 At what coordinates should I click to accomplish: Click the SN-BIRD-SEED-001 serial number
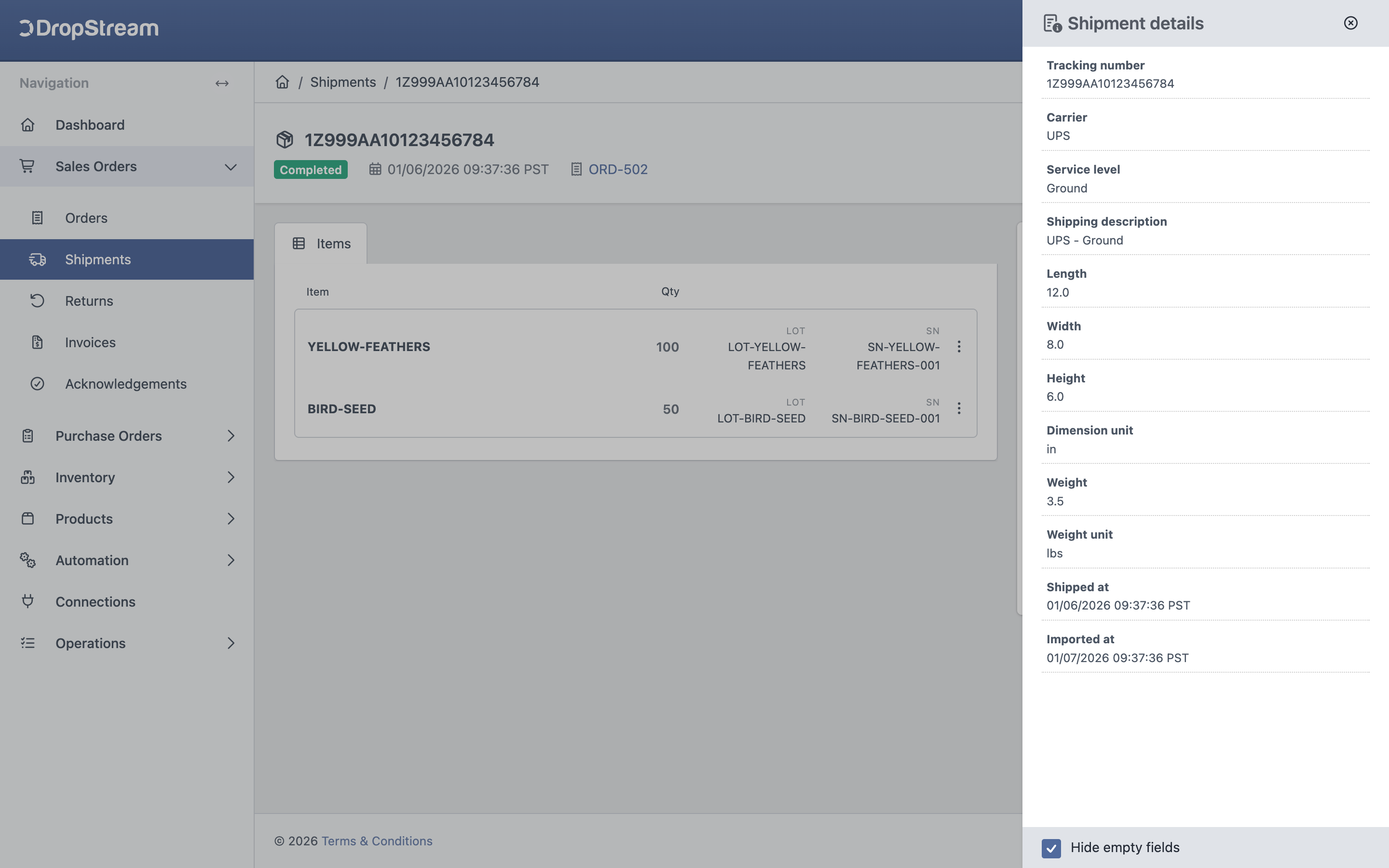tap(885, 419)
